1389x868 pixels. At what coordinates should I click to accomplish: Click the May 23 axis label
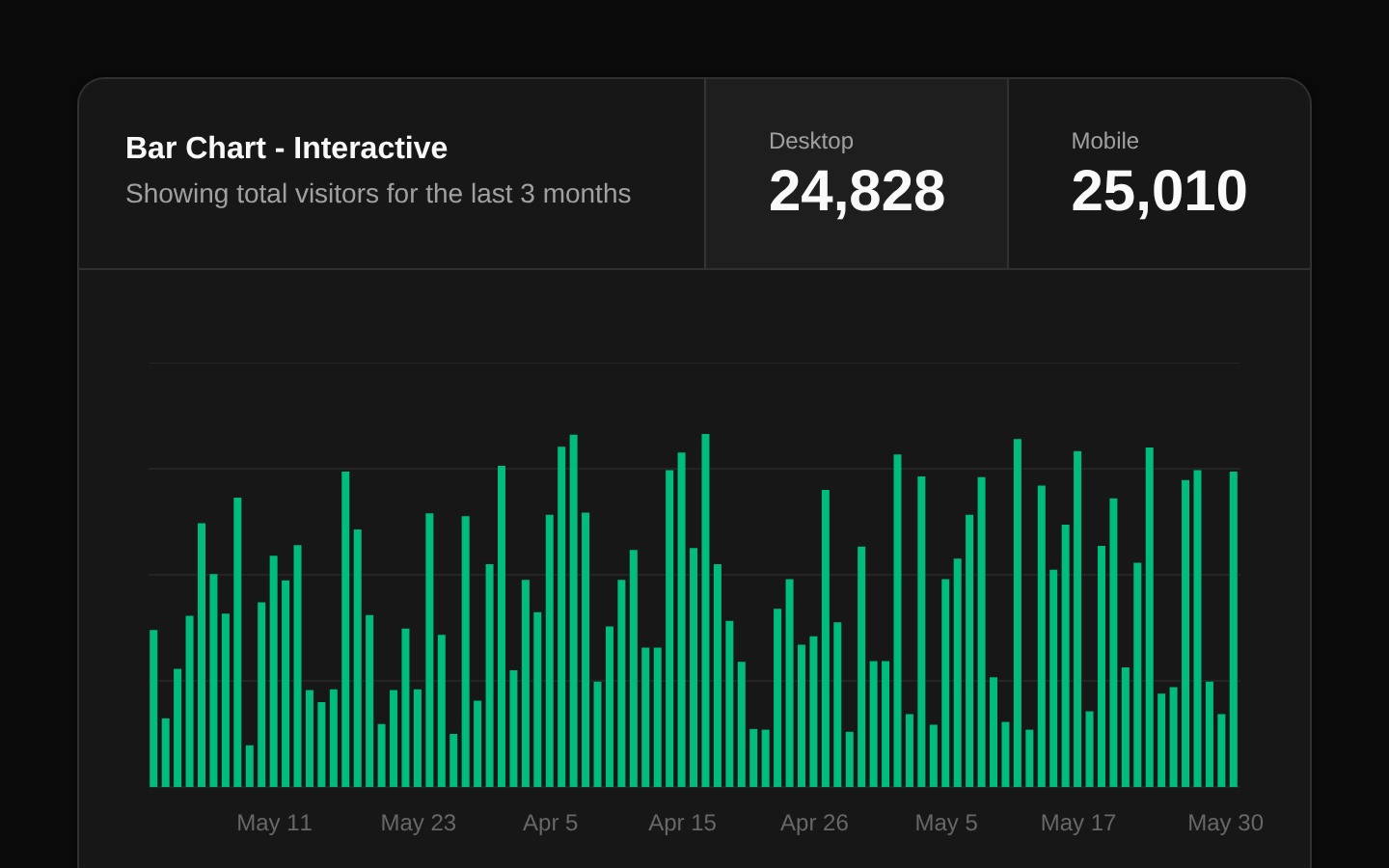click(x=418, y=823)
